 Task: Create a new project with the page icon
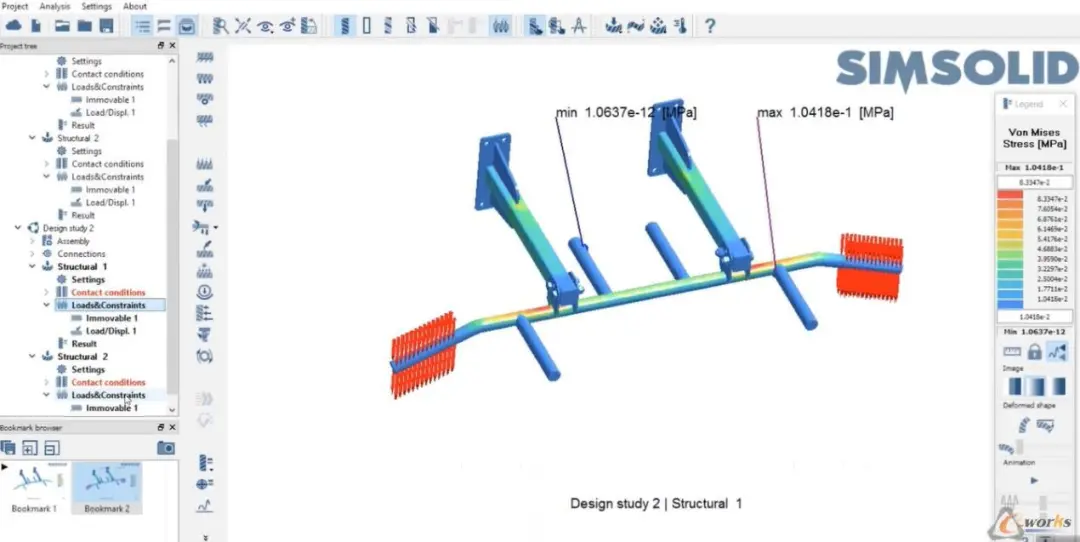36,26
